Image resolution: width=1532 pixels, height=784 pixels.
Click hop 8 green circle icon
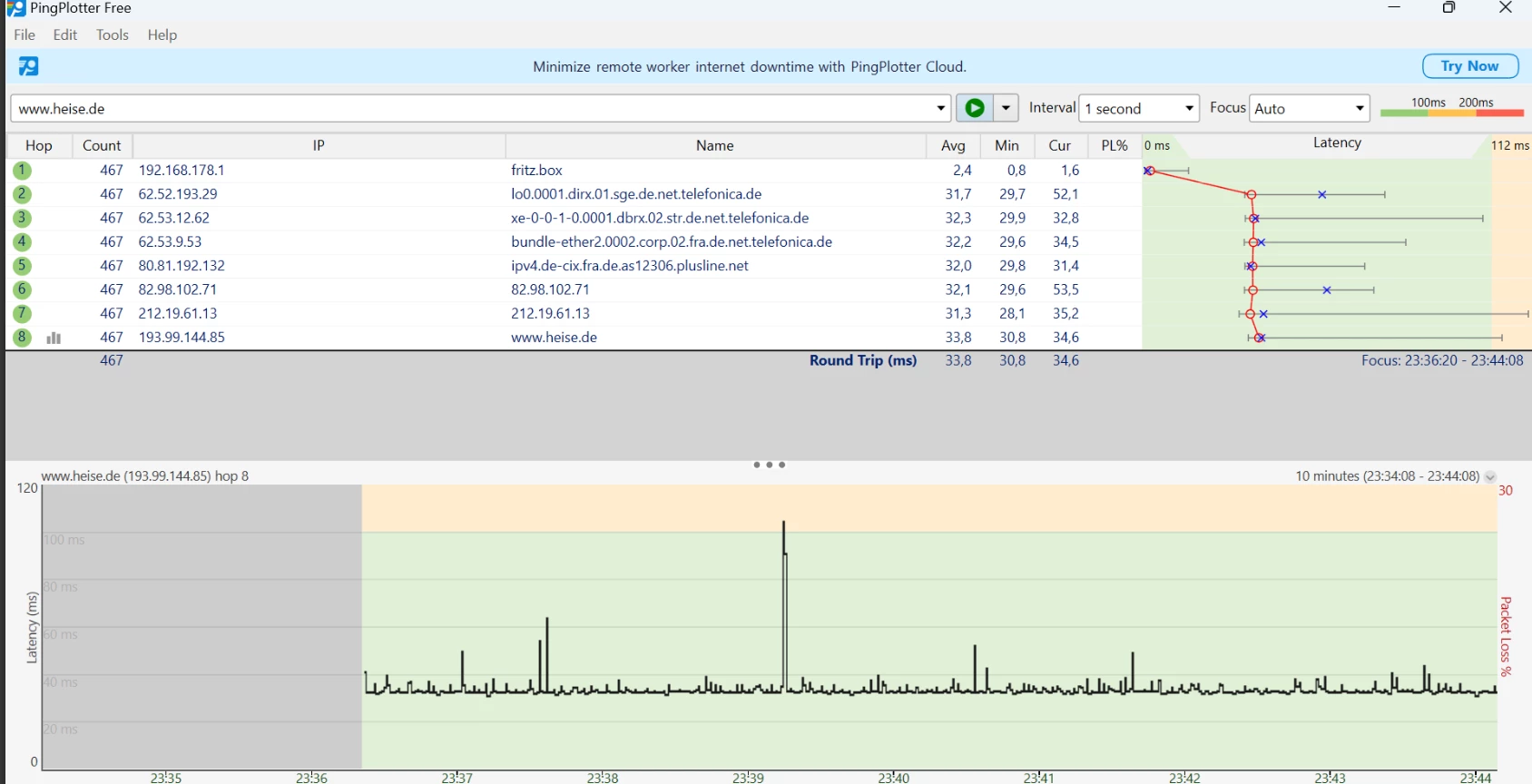pos(22,338)
